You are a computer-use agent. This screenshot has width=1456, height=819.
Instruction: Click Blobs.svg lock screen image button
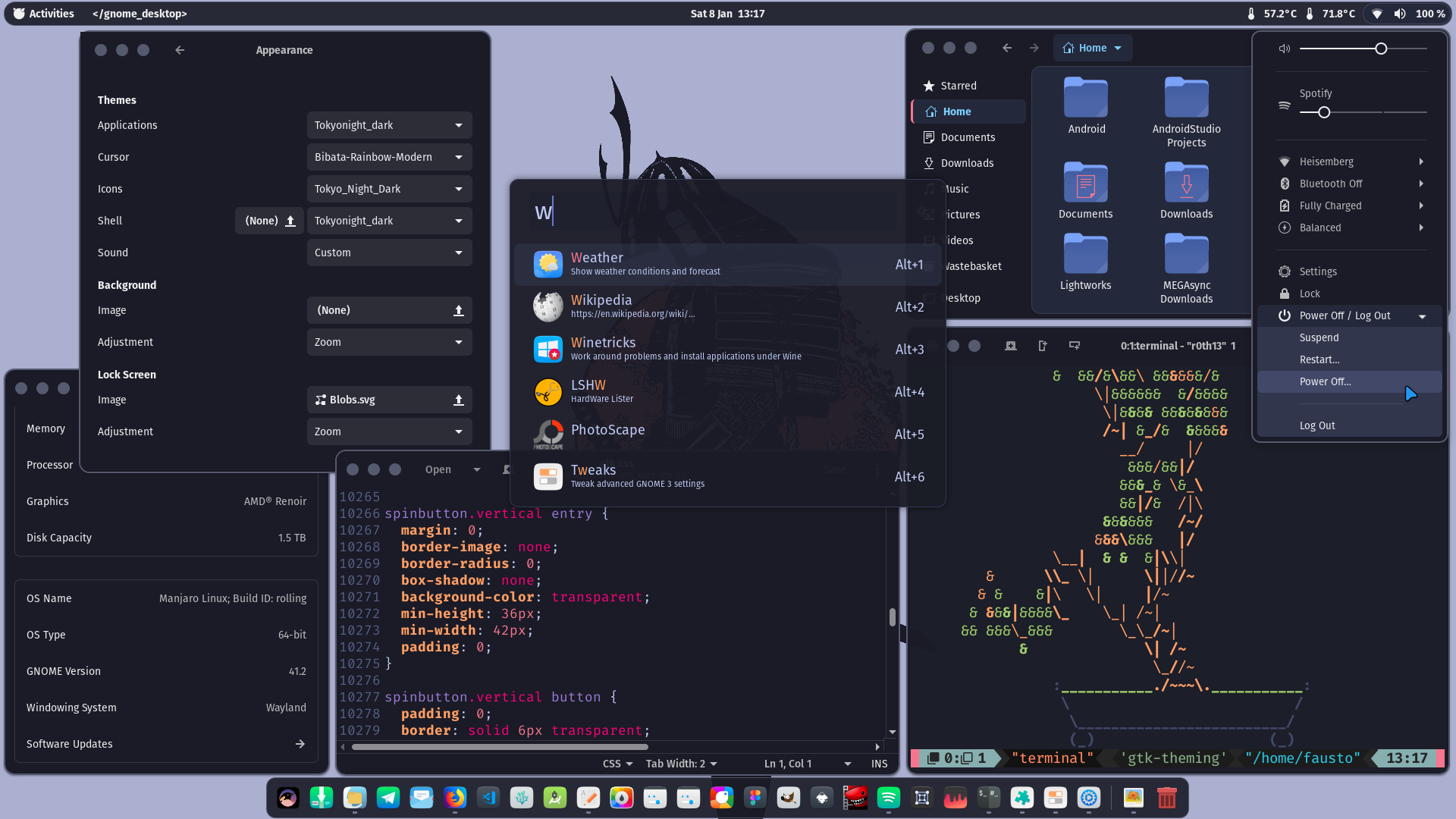pyautogui.click(x=389, y=400)
